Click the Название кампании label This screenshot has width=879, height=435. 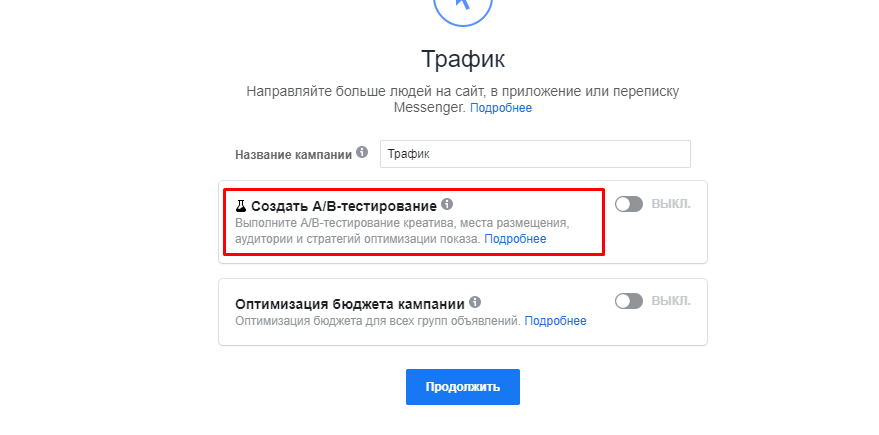tap(294, 155)
